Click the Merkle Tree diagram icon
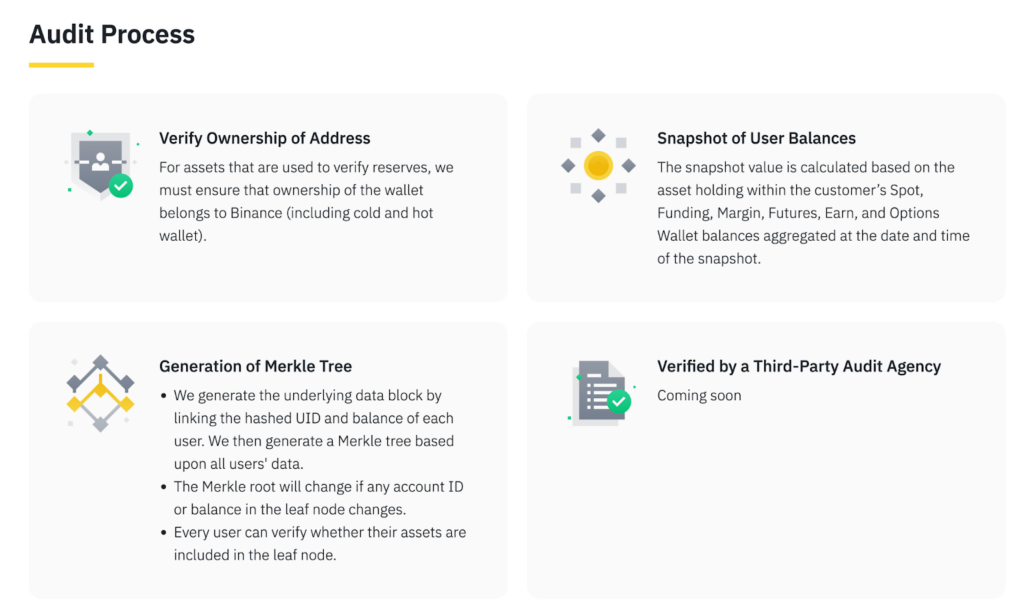This screenshot has height=616, width=1024. tap(100, 392)
